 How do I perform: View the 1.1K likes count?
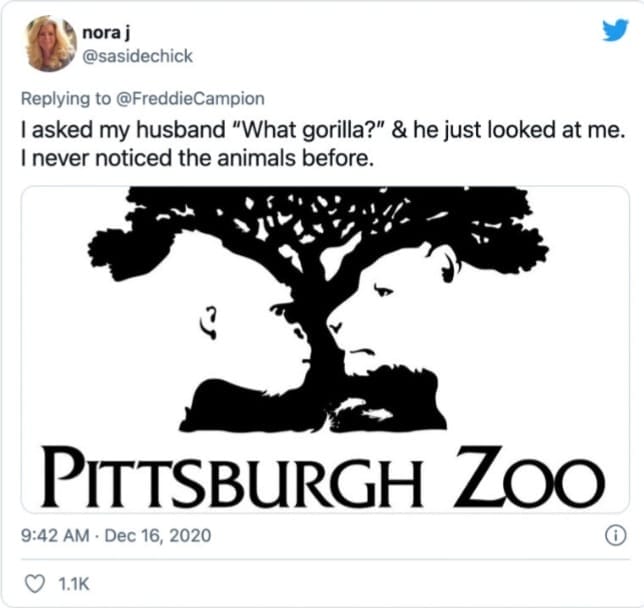click(74, 584)
